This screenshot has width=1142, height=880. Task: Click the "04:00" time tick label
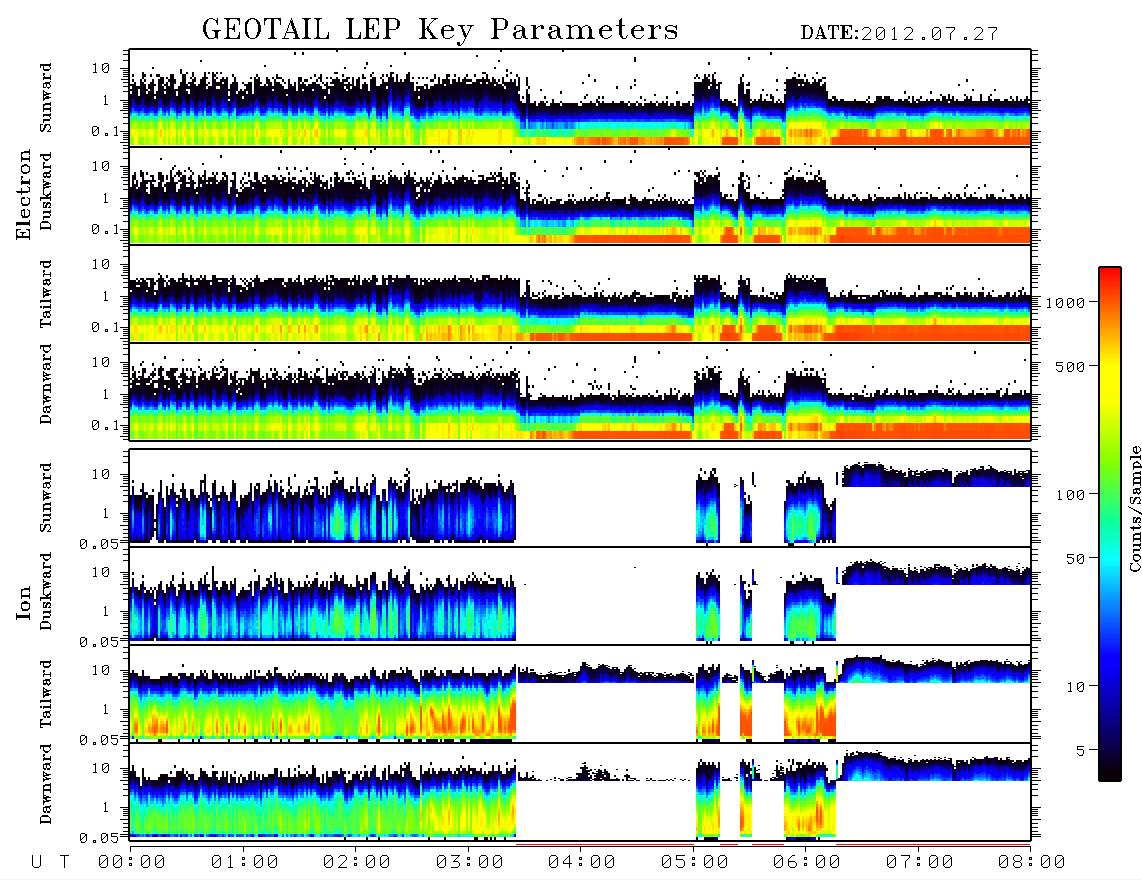coord(582,863)
